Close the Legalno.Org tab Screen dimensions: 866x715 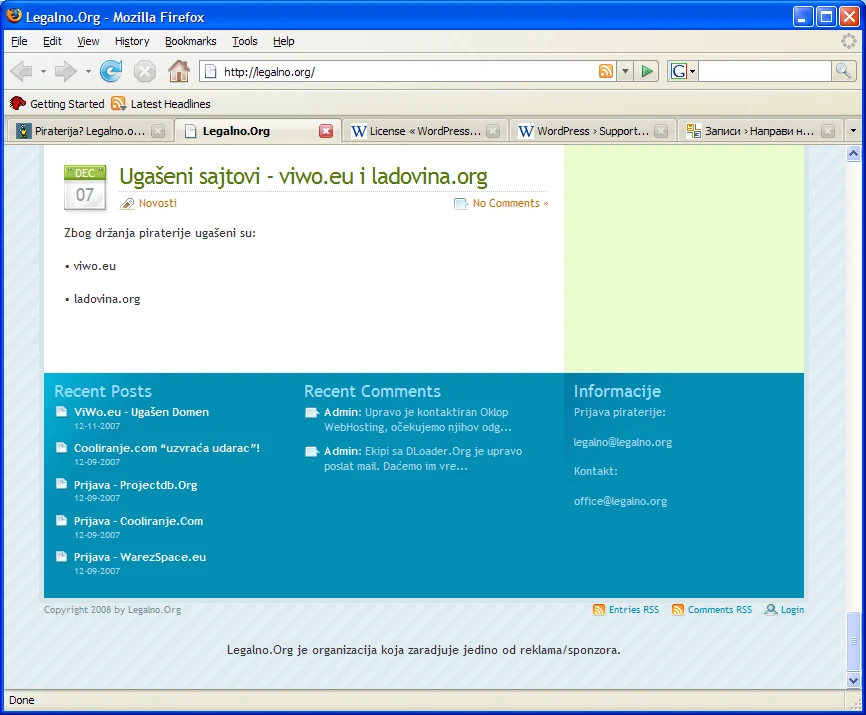(x=326, y=131)
